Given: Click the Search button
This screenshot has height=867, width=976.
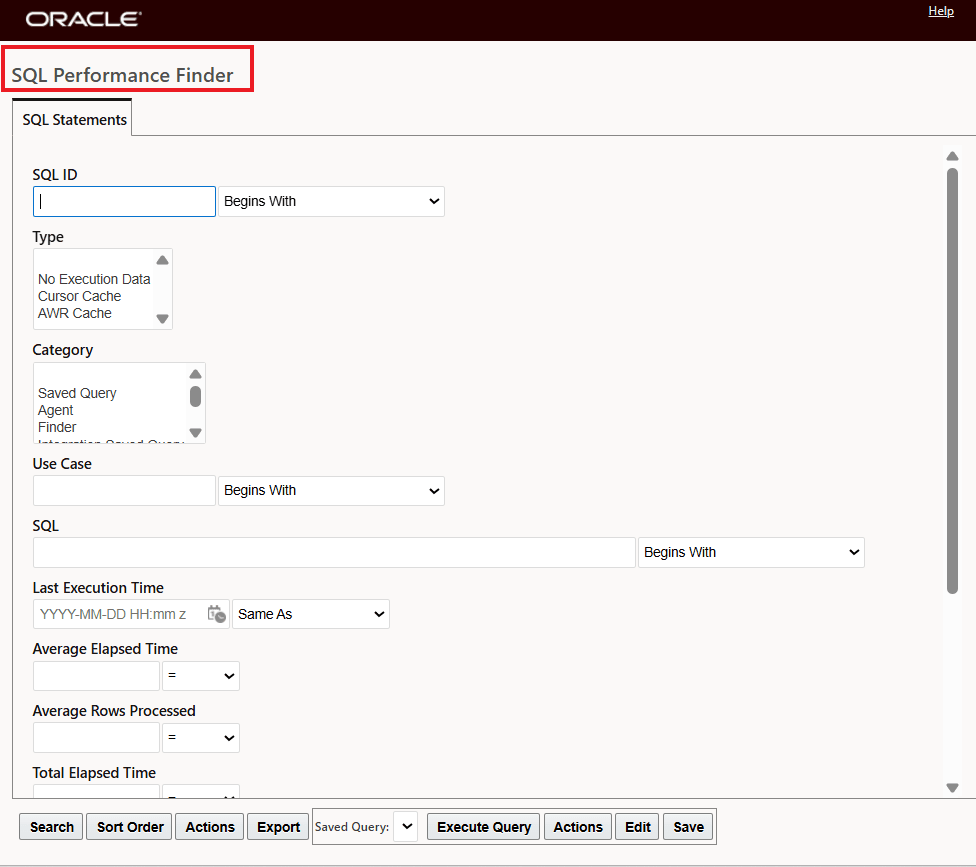Looking at the screenshot, I should coord(50,827).
